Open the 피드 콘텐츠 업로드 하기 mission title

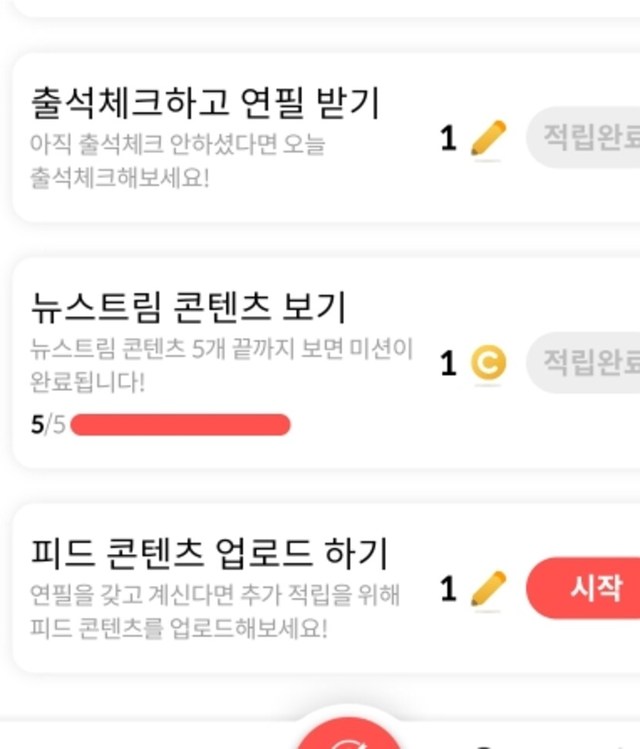209,553
